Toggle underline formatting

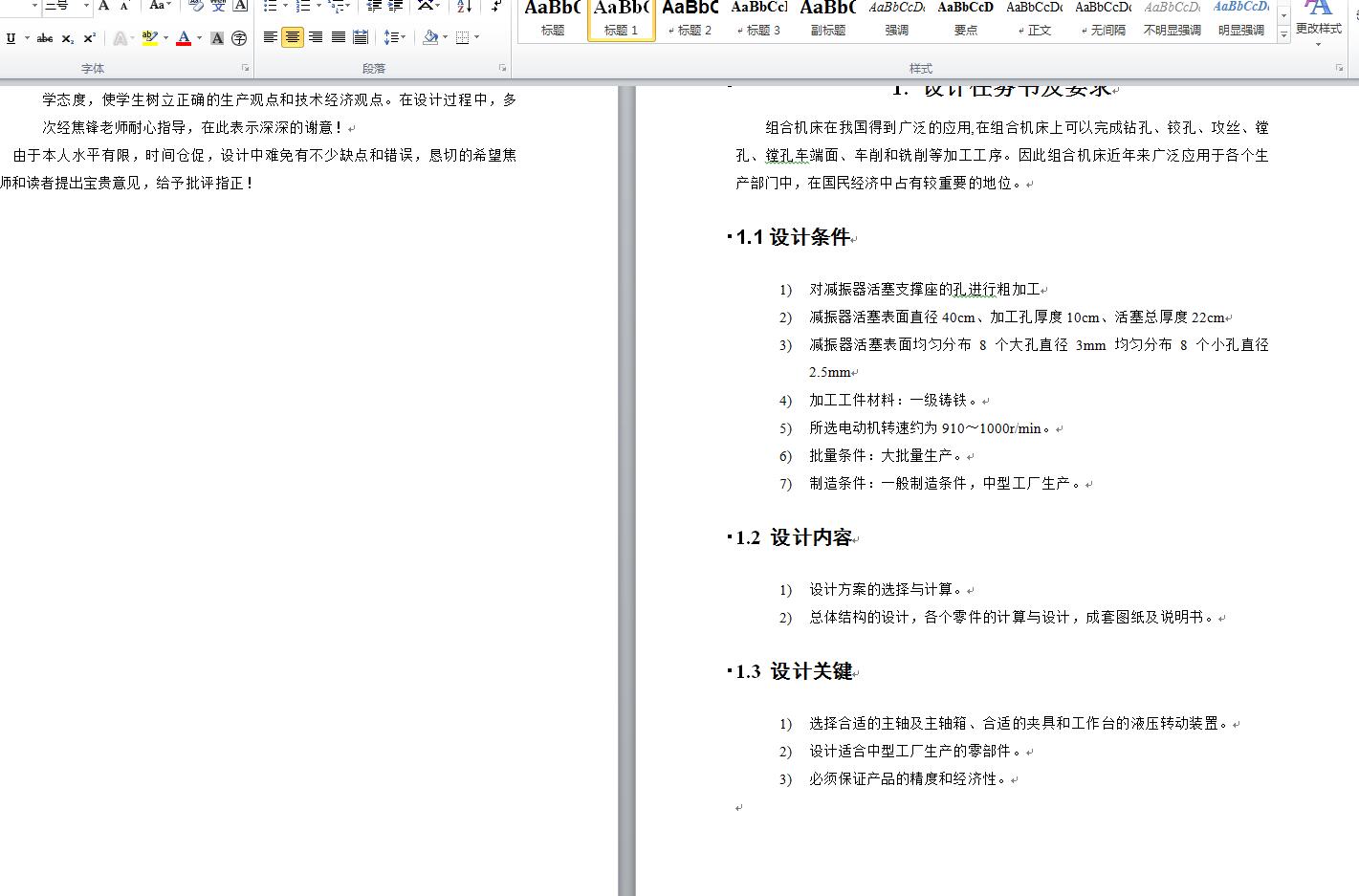tap(11, 38)
